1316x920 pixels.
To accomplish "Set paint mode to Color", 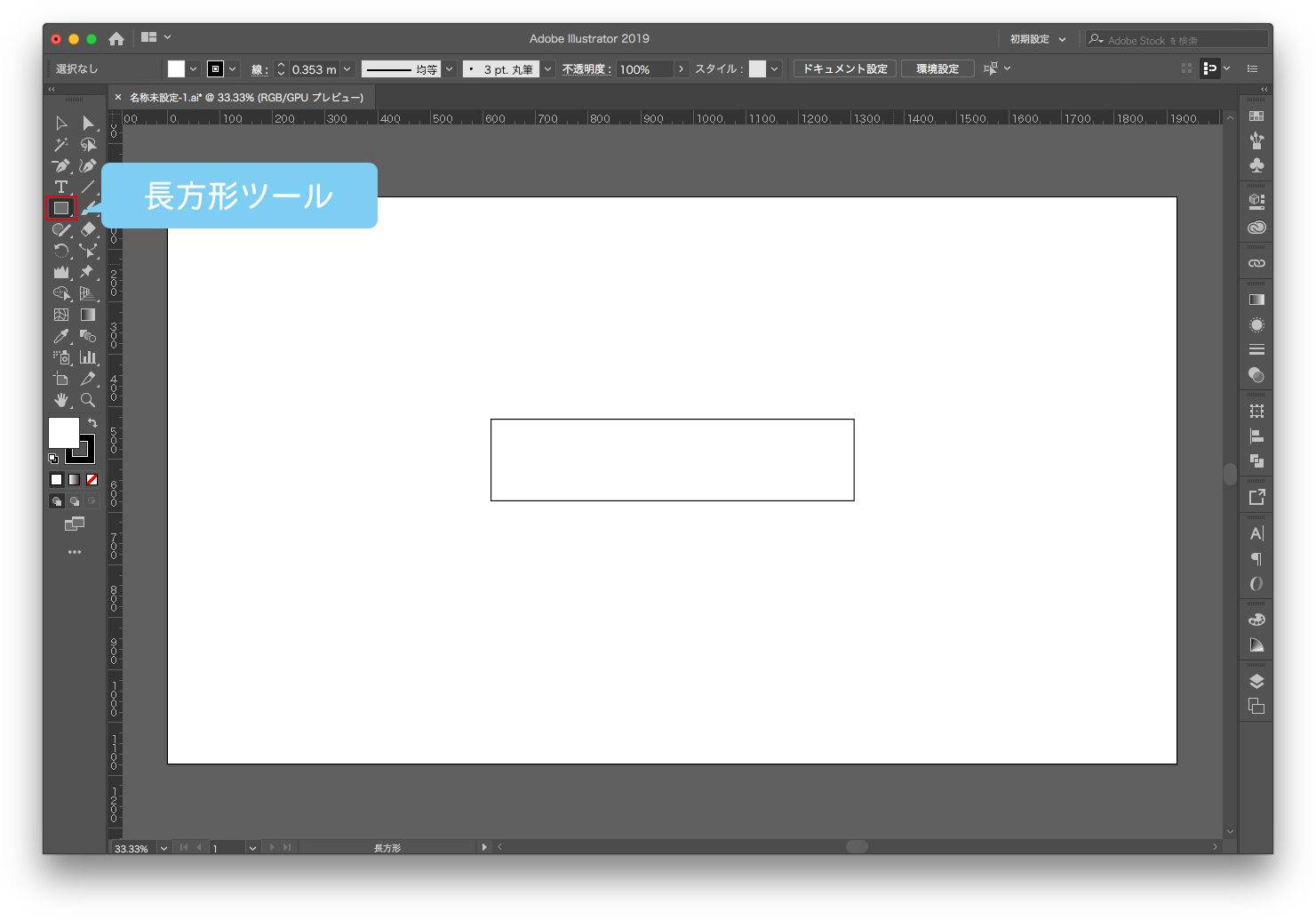I will point(57,480).
